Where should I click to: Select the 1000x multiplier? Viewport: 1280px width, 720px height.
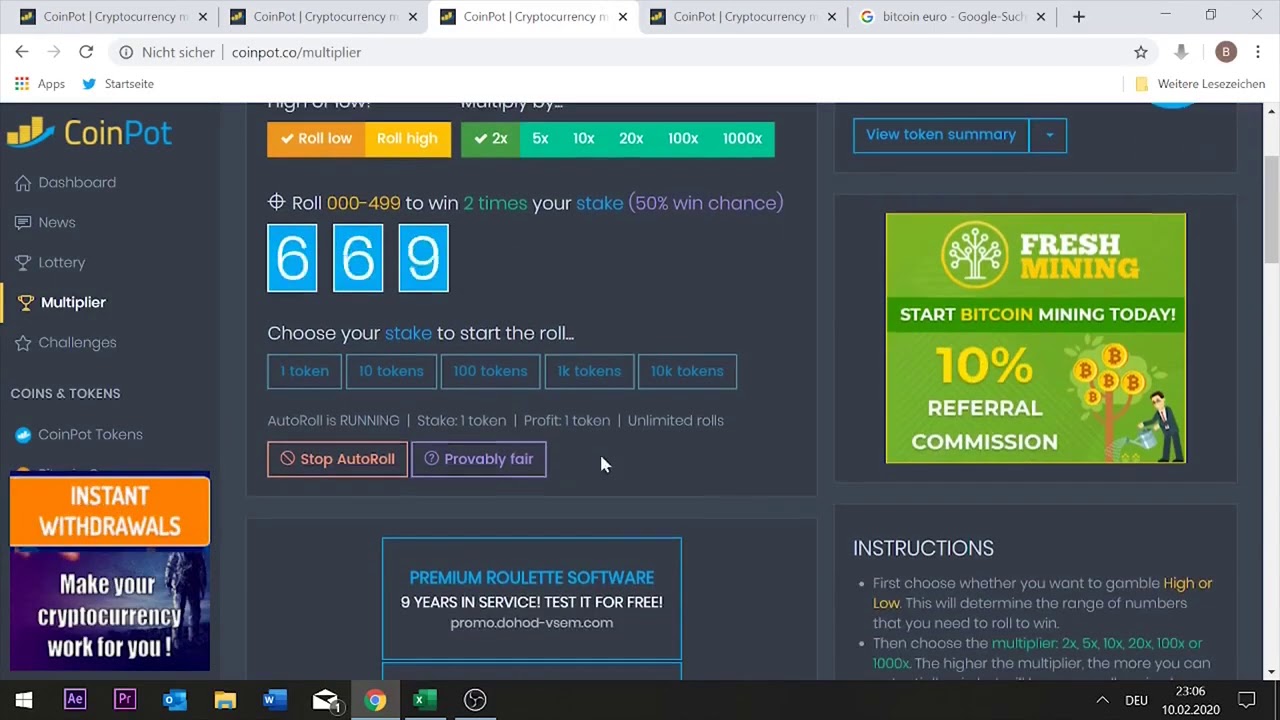click(742, 139)
